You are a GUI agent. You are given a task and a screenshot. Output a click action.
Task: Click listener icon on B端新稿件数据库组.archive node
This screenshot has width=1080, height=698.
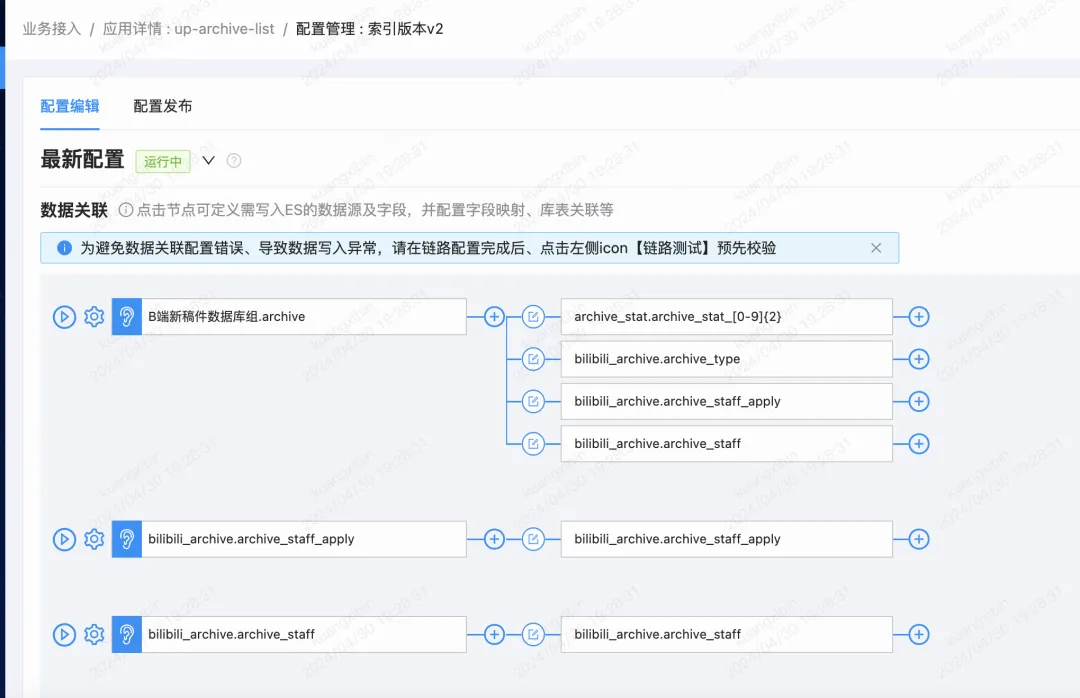pos(127,317)
